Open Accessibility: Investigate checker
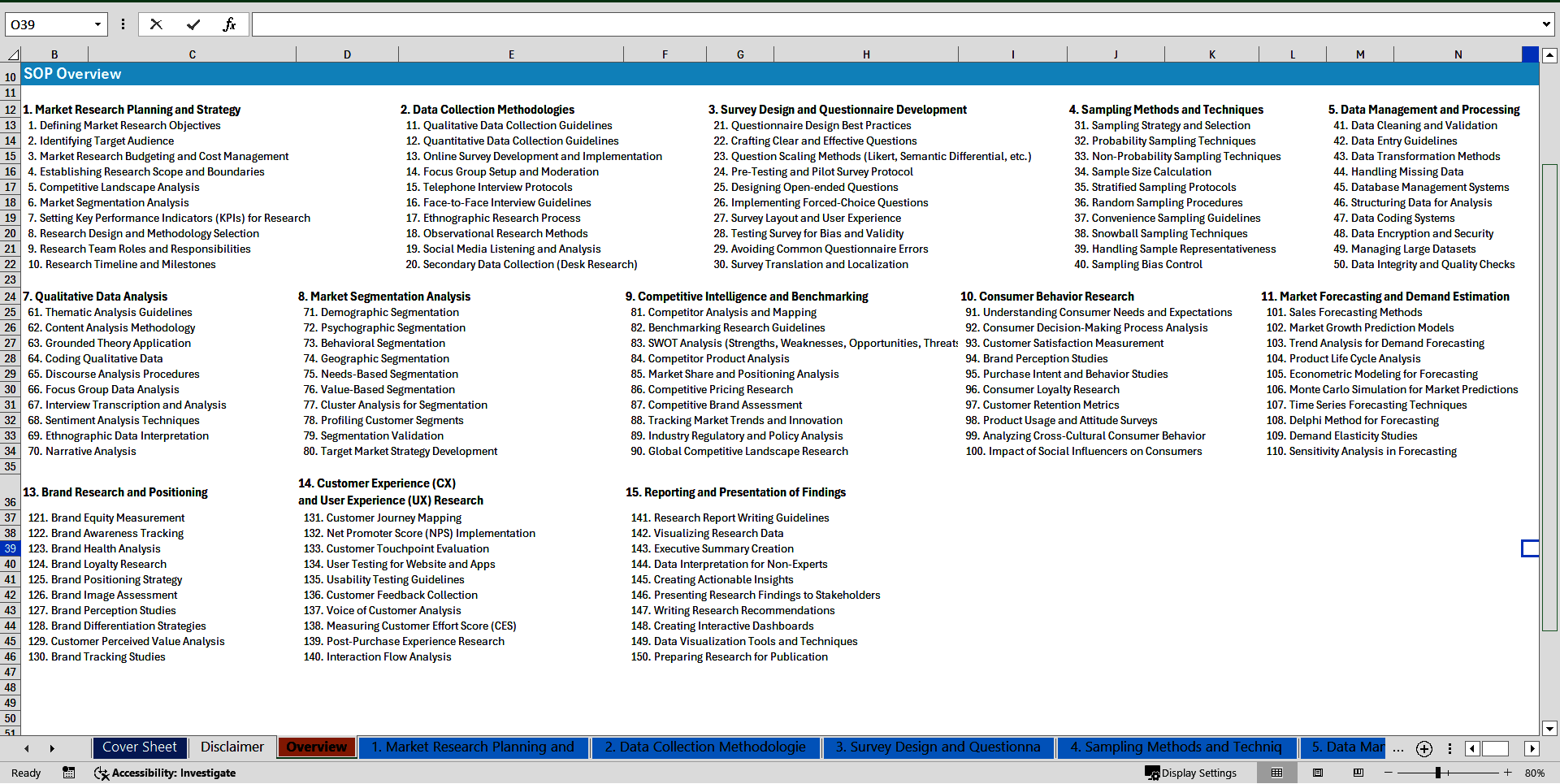The width and height of the screenshot is (1560, 784). coord(165,773)
